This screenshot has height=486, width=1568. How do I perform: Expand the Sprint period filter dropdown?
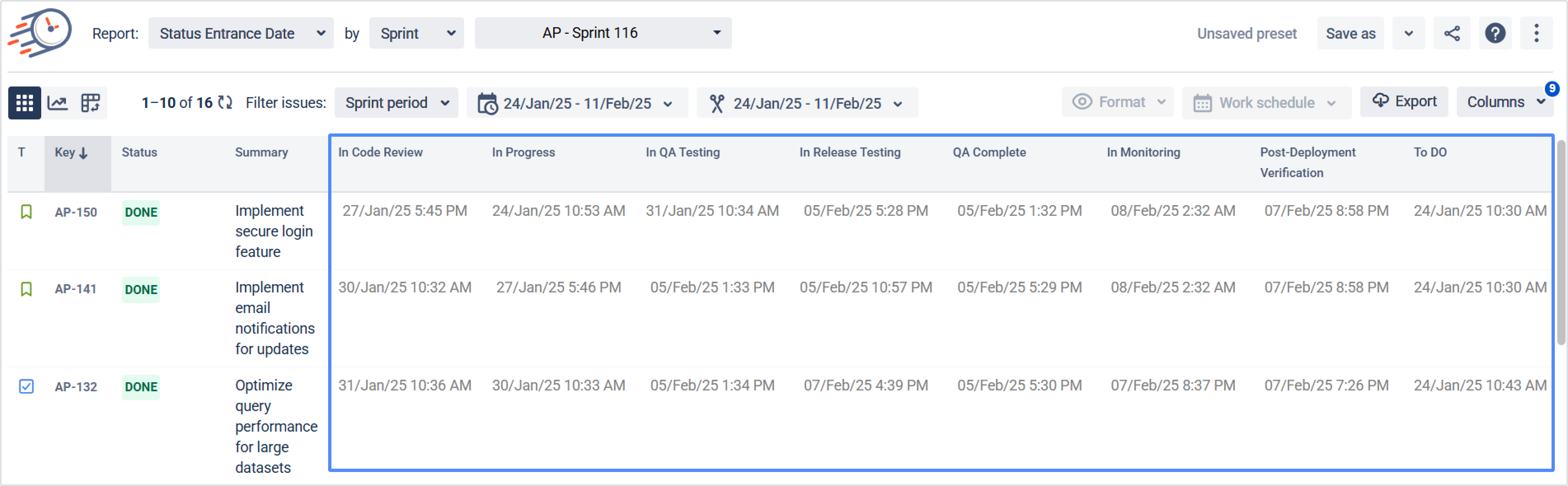pyautogui.click(x=396, y=103)
